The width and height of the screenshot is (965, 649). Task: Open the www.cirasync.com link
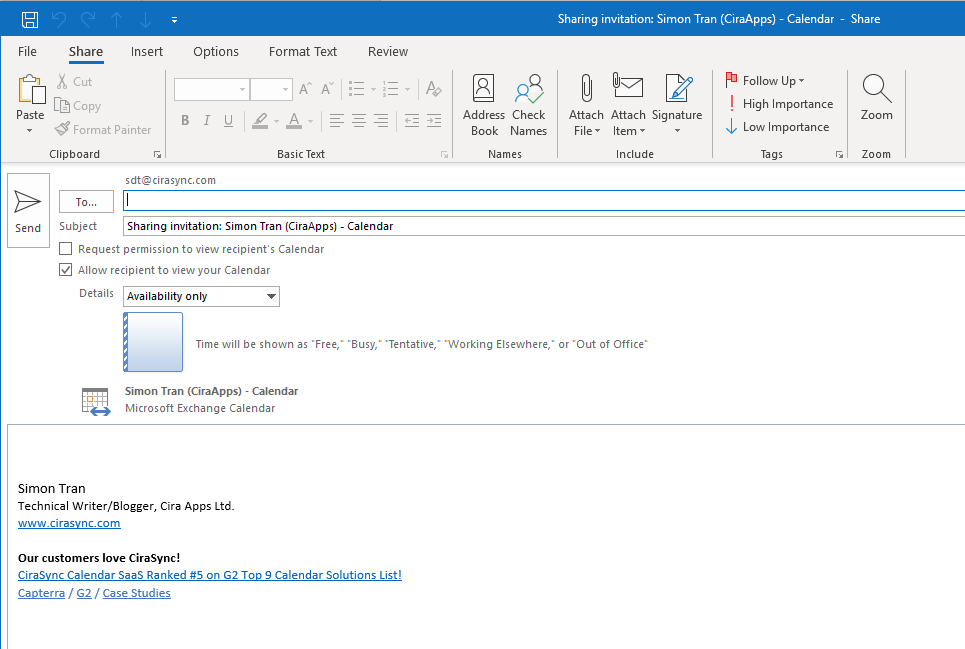(69, 523)
